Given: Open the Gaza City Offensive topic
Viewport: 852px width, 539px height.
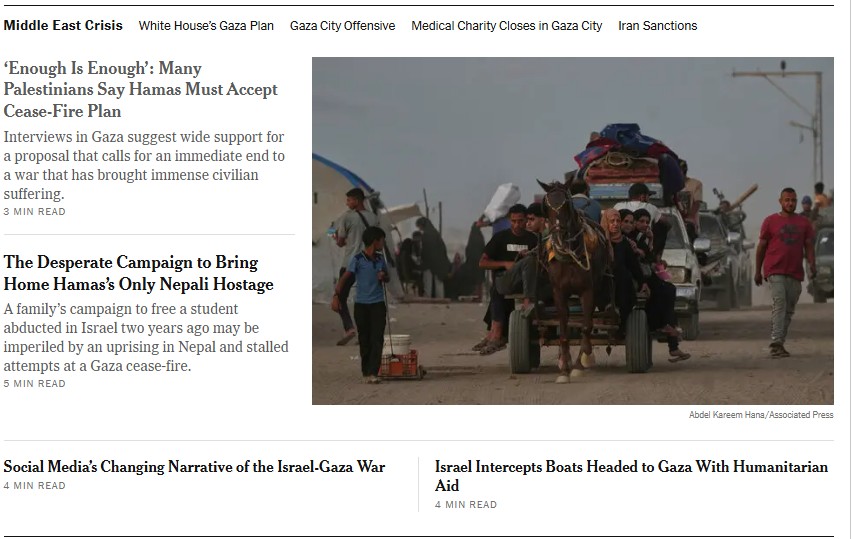Looking at the screenshot, I should pyautogui.click(x=342, y=26).
